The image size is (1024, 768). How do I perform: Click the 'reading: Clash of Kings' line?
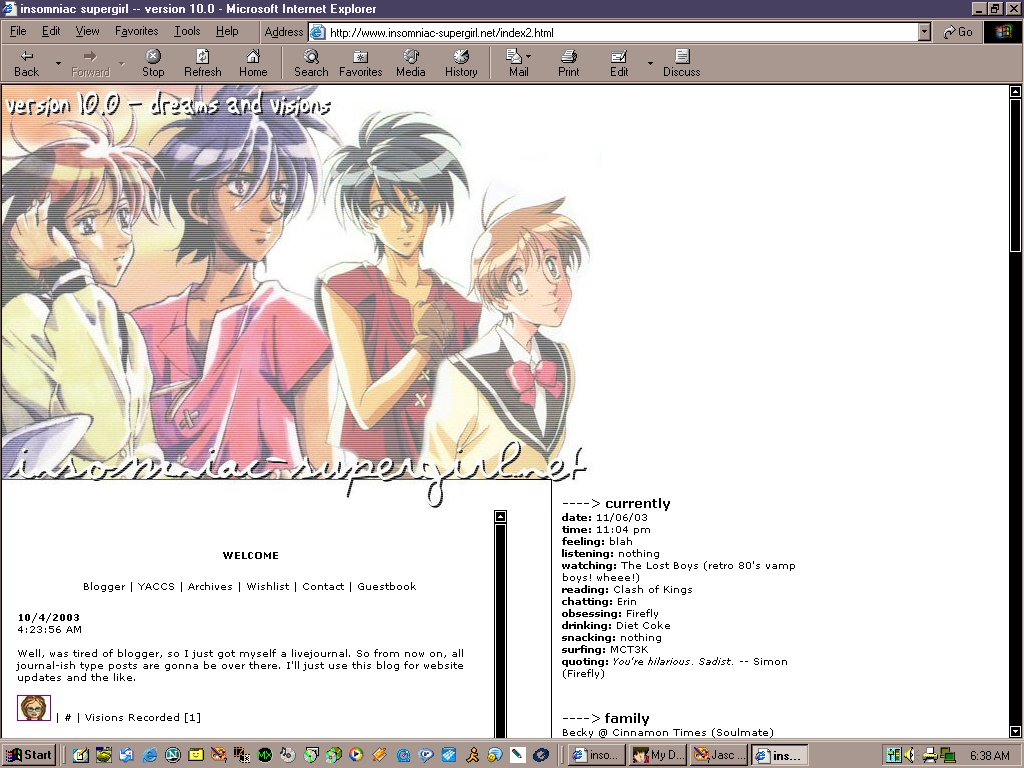tap(627, 589)
